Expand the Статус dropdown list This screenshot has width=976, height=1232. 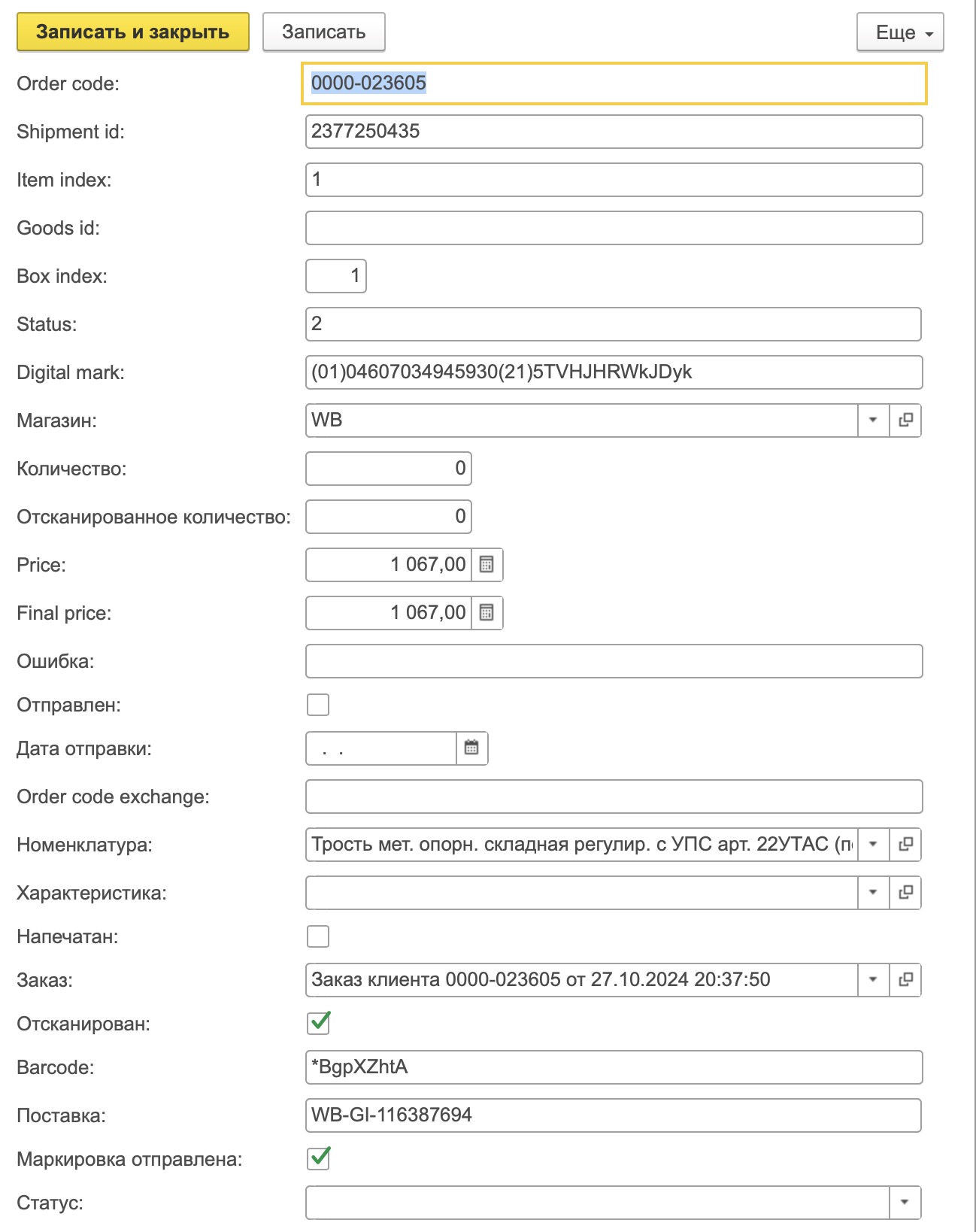click(905, 1203)
